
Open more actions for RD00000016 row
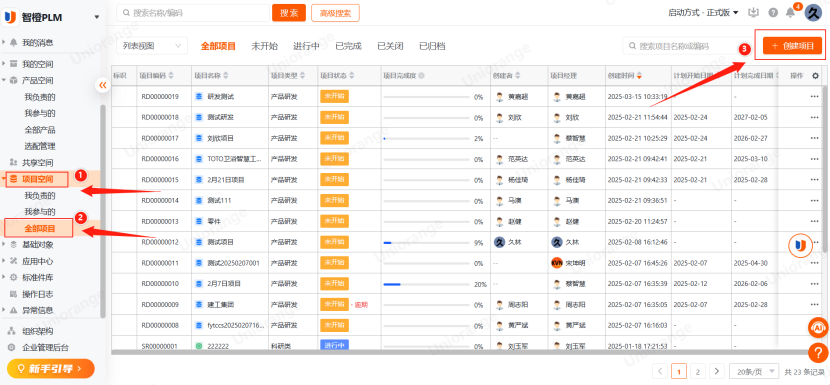[x=815, y=159]
